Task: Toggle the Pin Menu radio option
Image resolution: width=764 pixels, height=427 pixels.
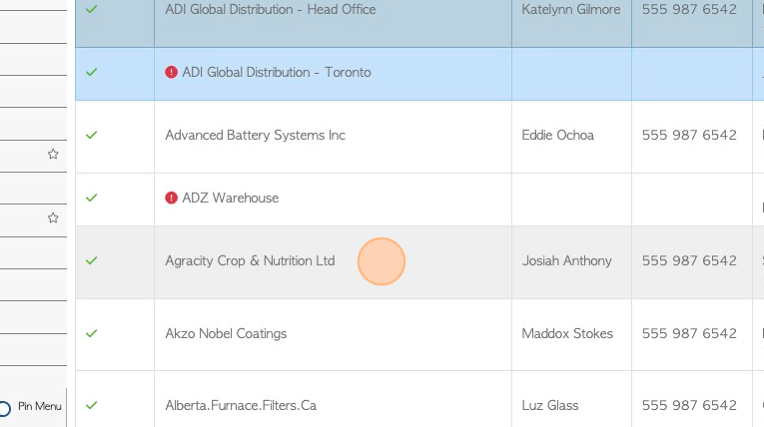Action: pos(4,408)
